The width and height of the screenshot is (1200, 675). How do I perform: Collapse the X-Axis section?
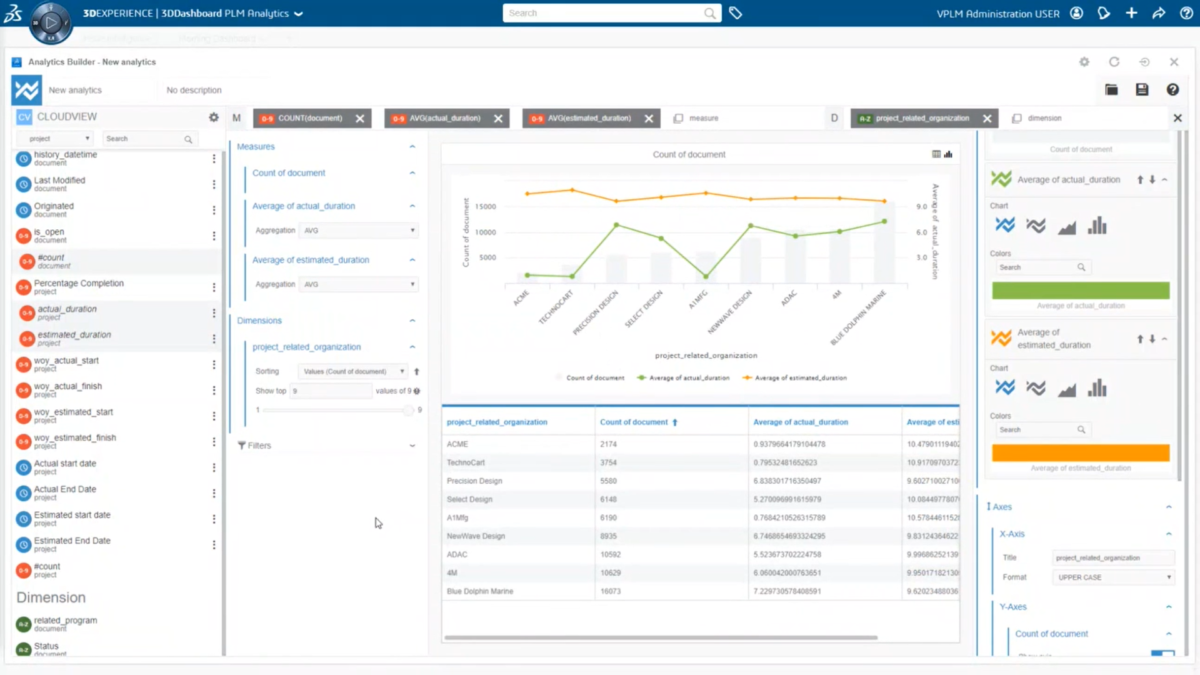tap(1168, 534)
